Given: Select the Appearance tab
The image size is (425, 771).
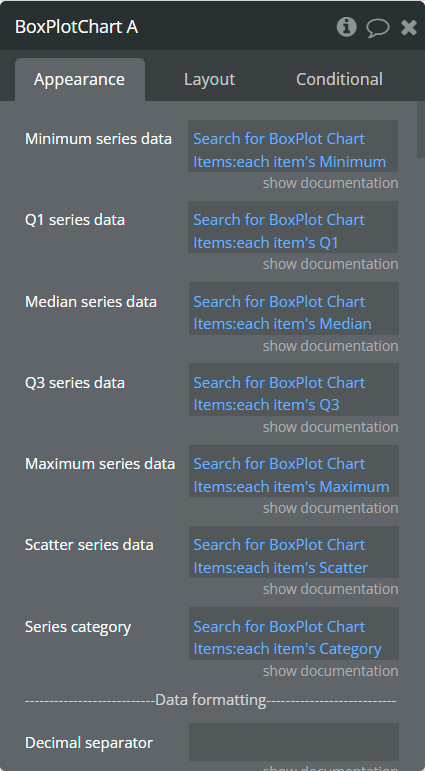Looking at the screenshot, I should tap(80, 79).
